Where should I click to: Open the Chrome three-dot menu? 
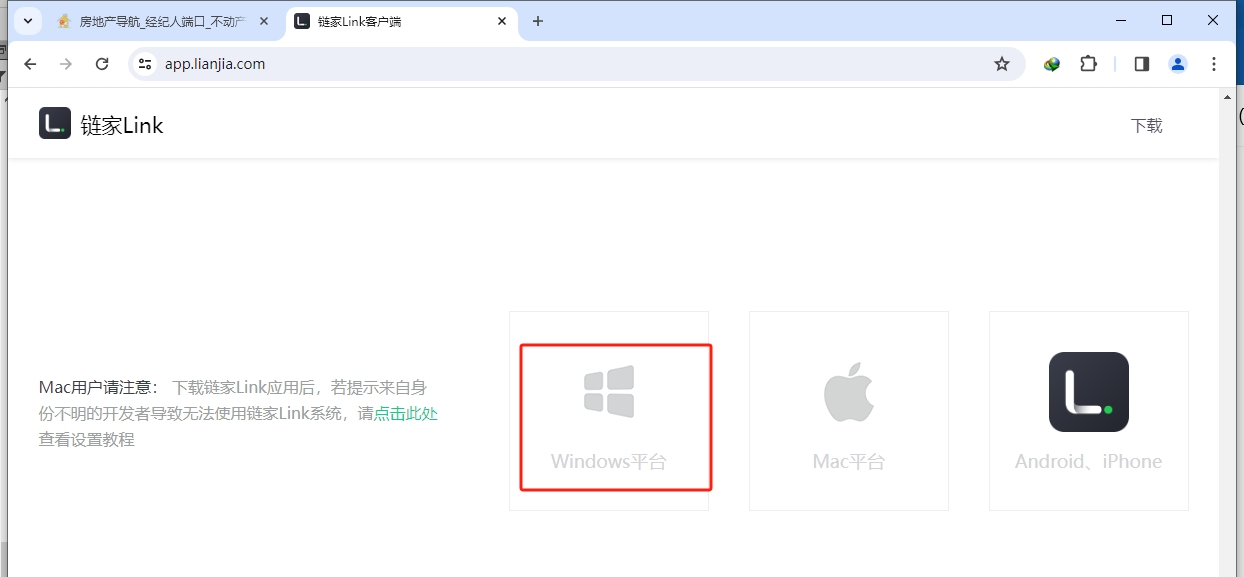(1214, 64)
